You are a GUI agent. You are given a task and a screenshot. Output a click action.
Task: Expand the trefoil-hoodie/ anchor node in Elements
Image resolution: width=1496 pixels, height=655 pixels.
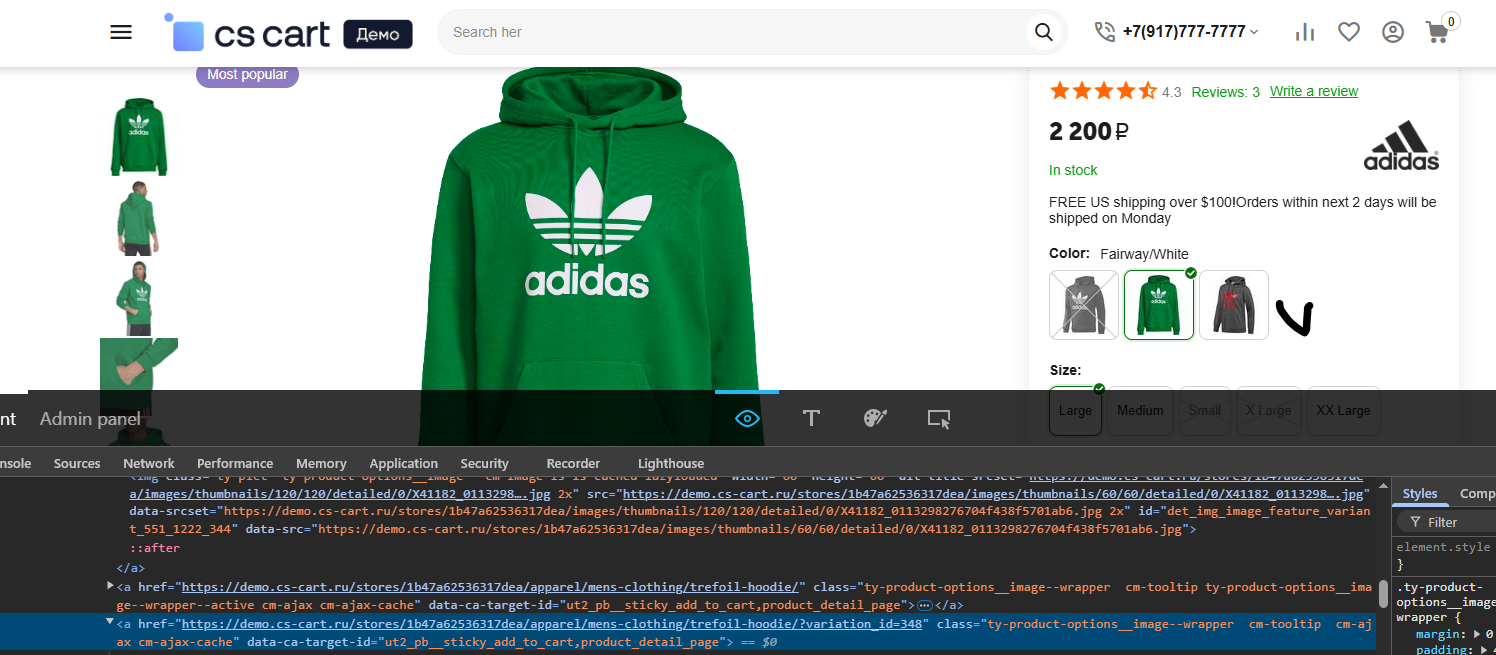pos(111,585)
